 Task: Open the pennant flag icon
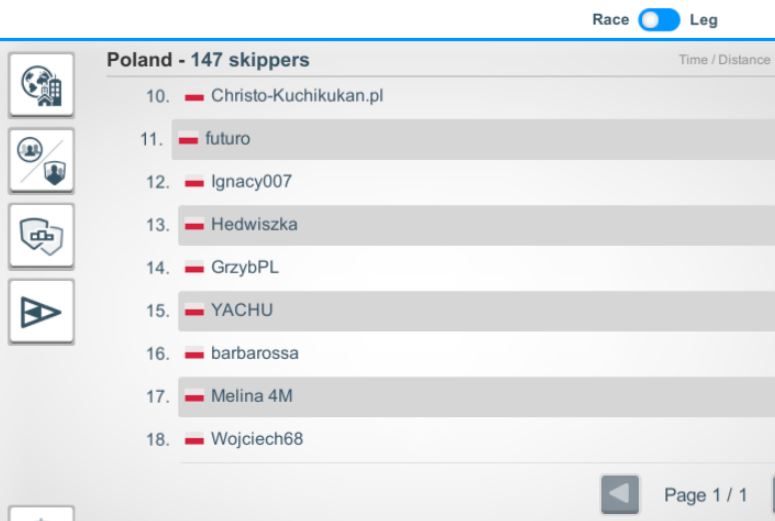click(42, 311)
